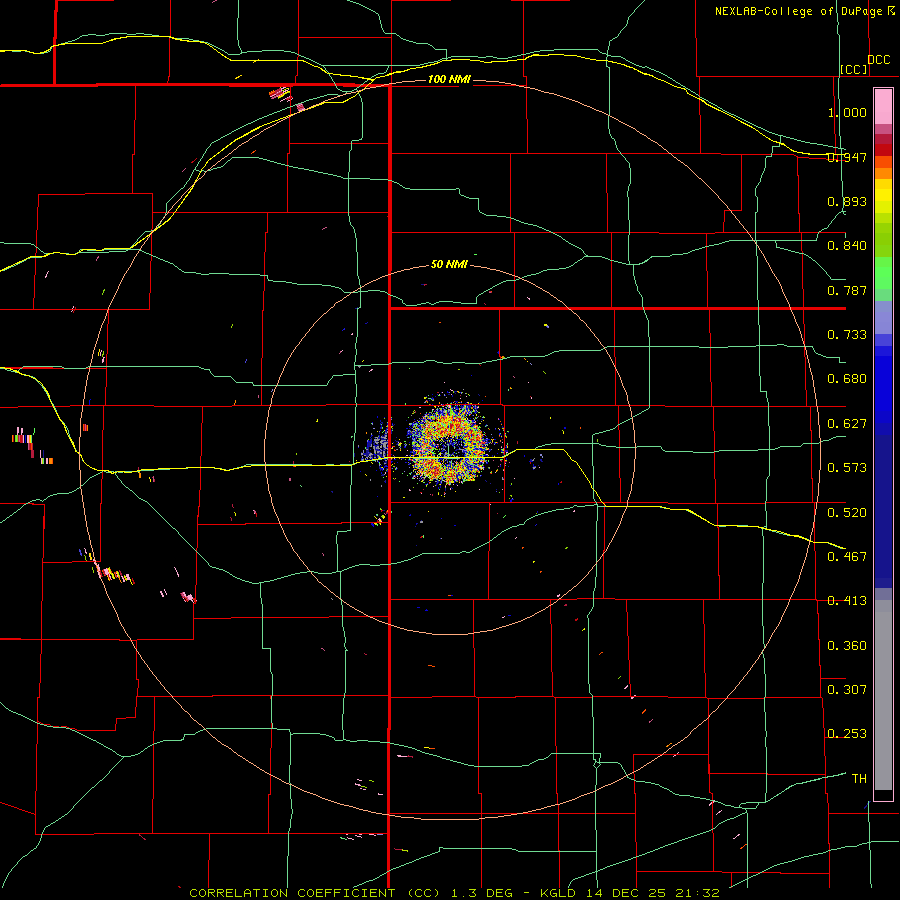Click the 100 NMI range ring label

coord(449,79)
